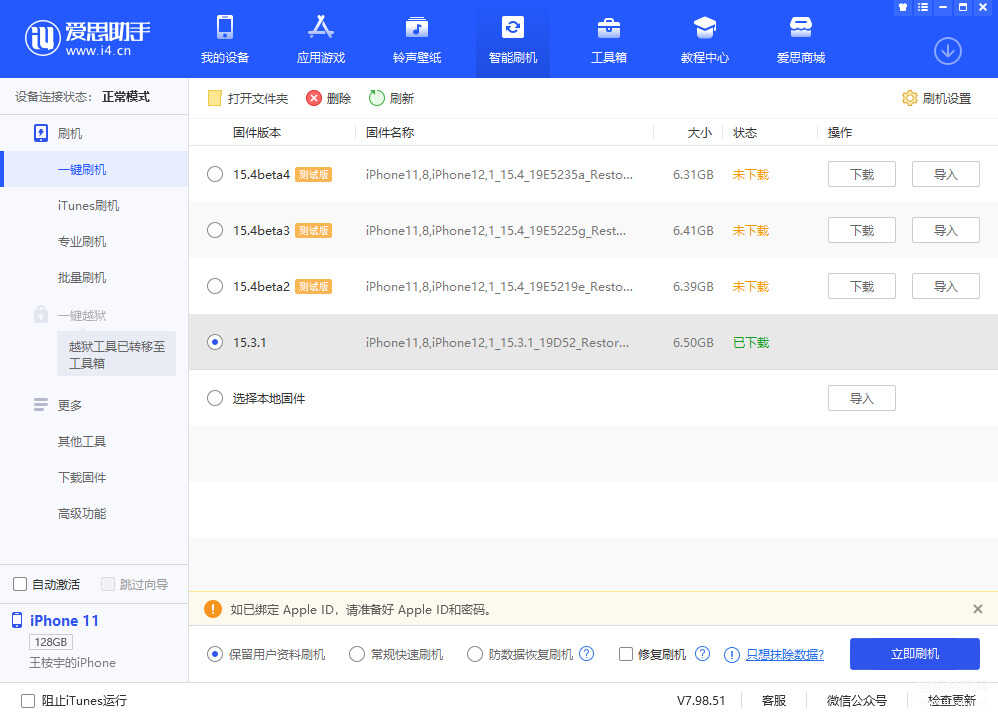
Task: Click the 更多 list icon in sidebar
Action: point(41,405)
